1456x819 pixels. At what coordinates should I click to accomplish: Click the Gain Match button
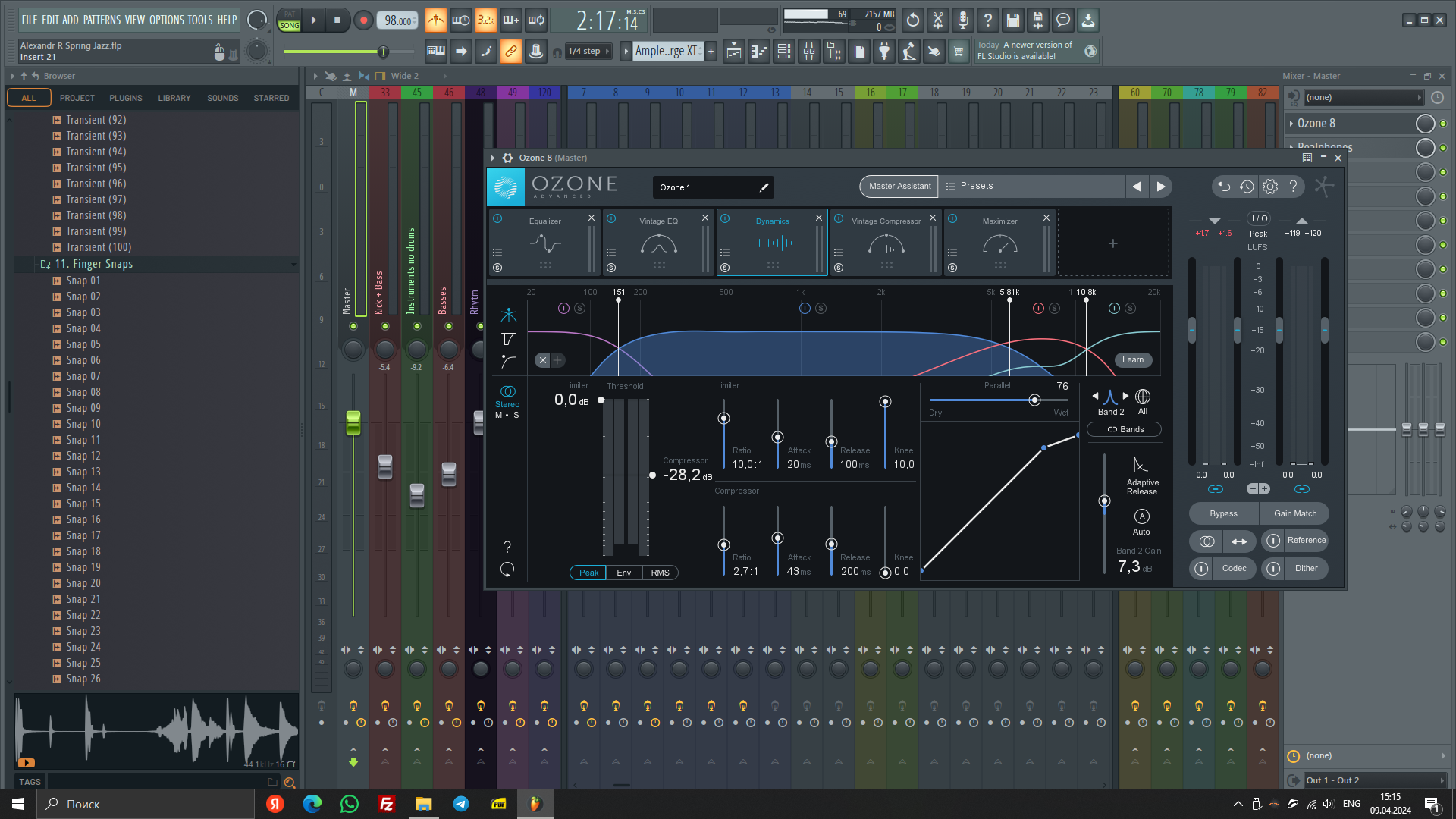click(1295, 513)
